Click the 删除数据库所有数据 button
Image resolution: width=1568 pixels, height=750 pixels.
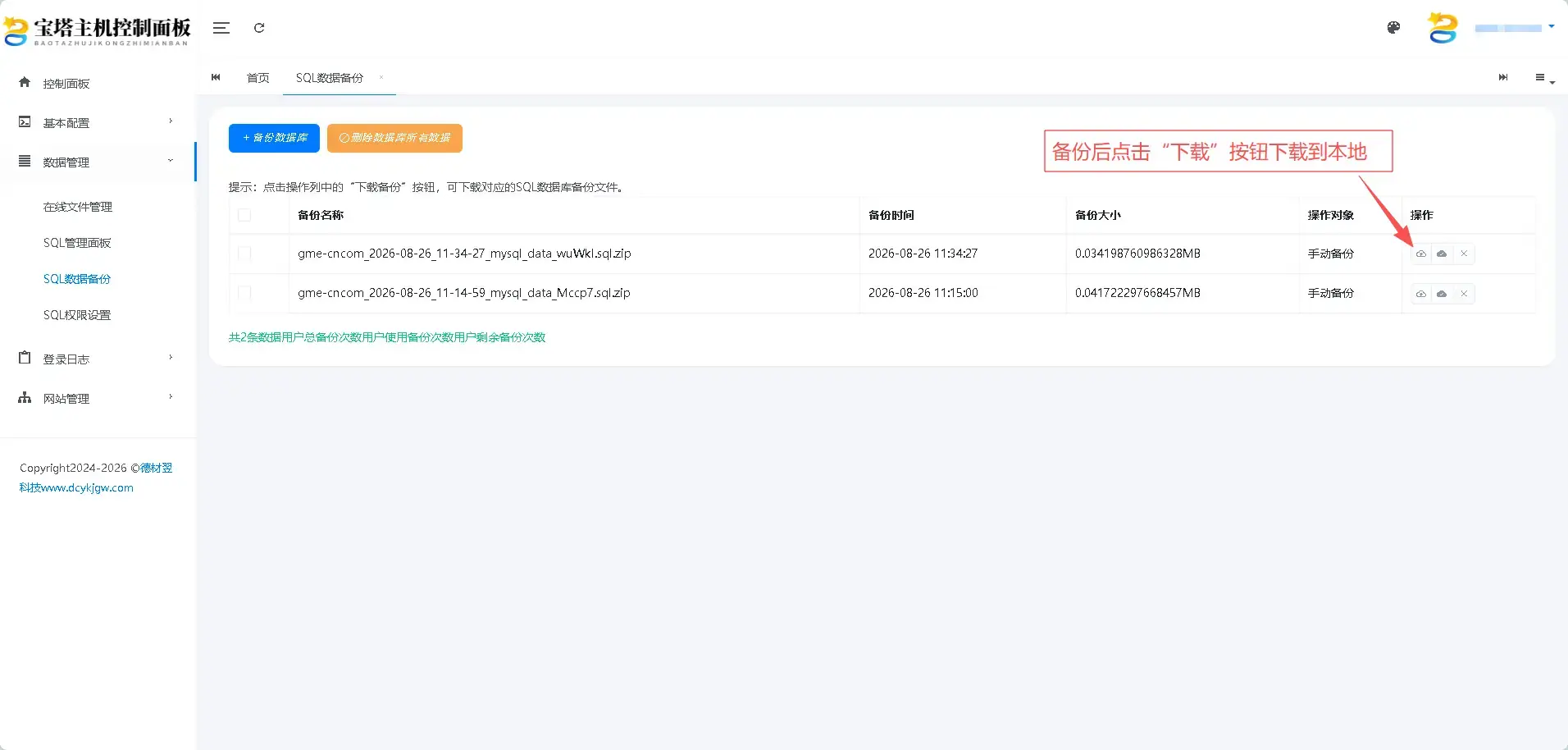[x=394, y=138]
